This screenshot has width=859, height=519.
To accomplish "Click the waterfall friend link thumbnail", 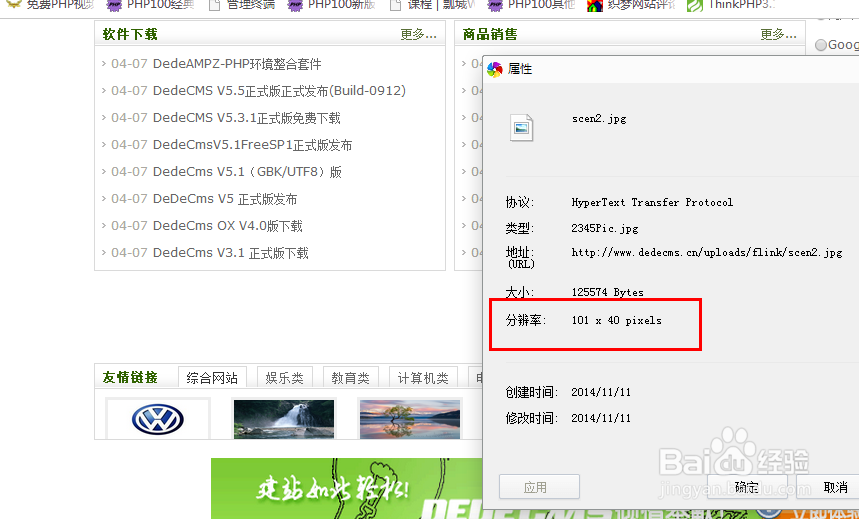I will (x=284, y=419).
